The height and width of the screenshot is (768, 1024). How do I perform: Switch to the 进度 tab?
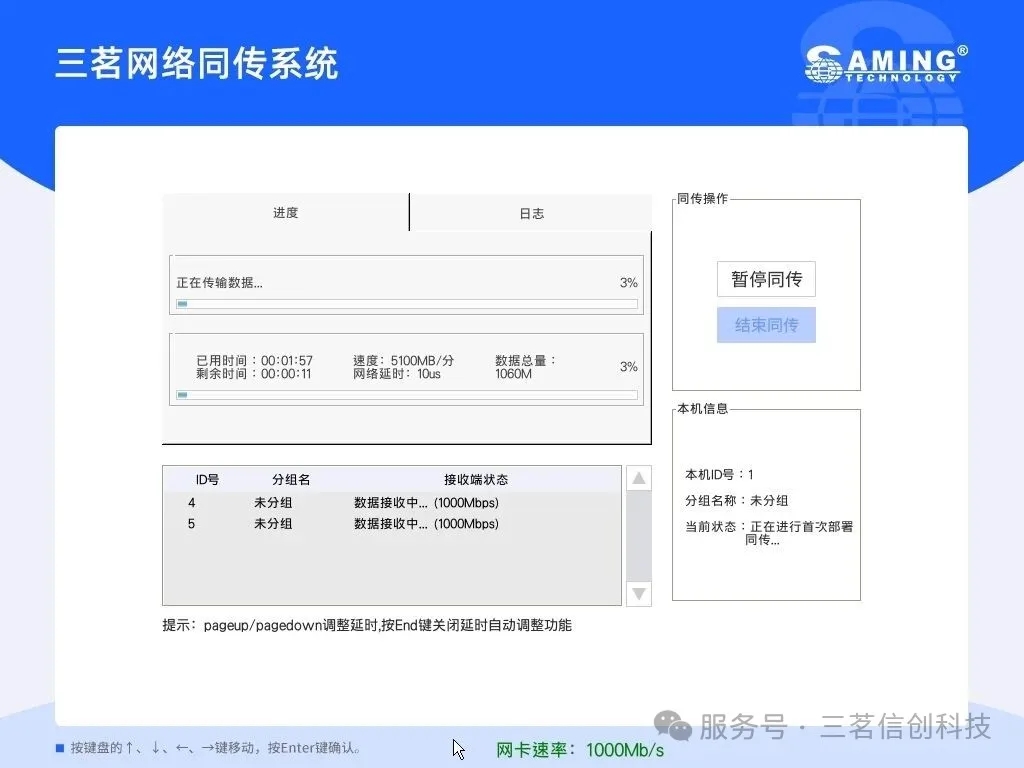286,213
